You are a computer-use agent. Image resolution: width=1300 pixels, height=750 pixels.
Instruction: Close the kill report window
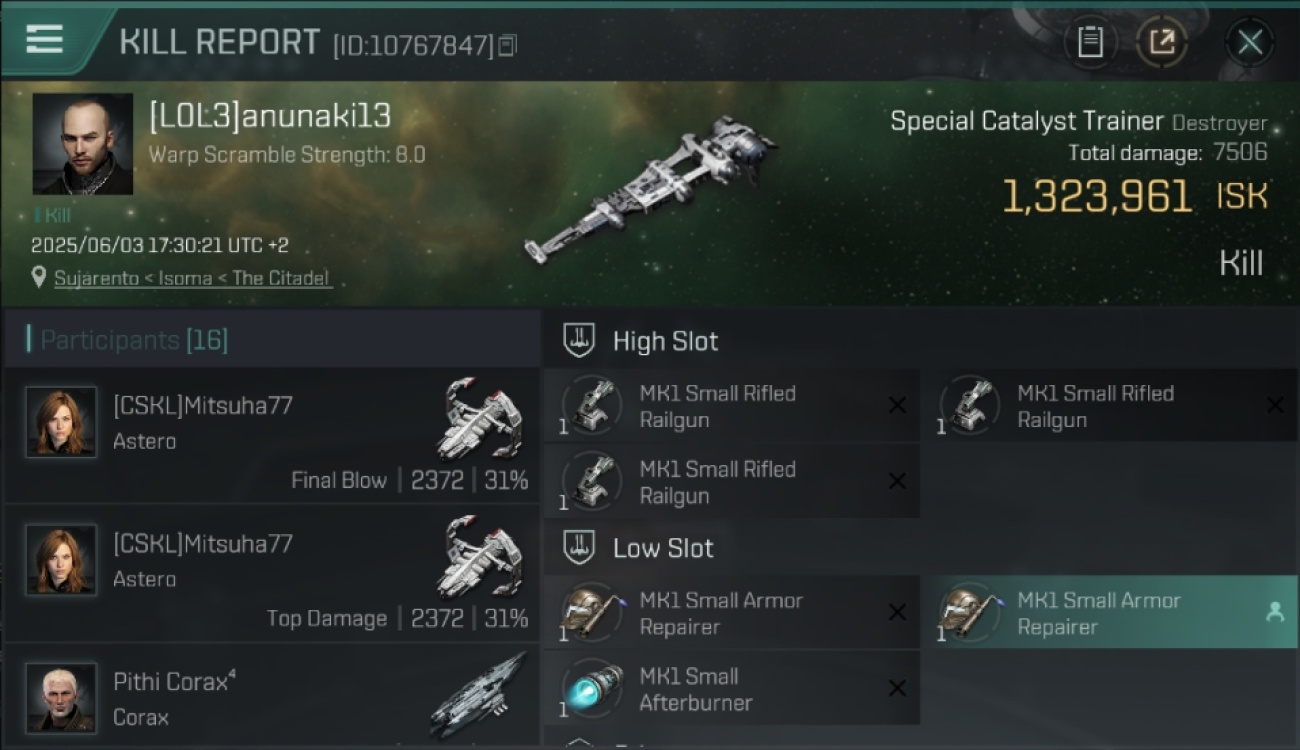[1250, 42]
